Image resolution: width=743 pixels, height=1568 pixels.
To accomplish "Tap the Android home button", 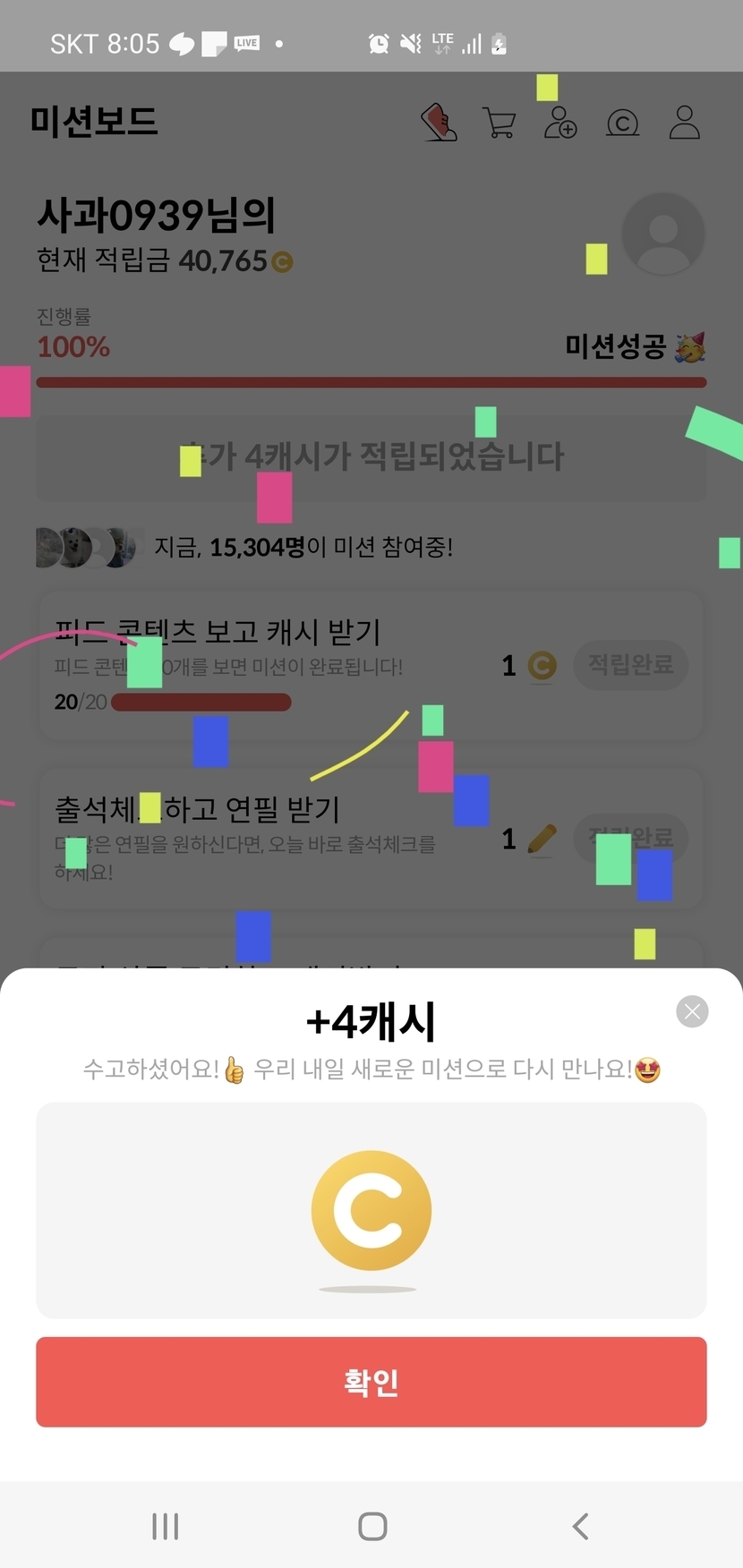I will coord(372,1526).
